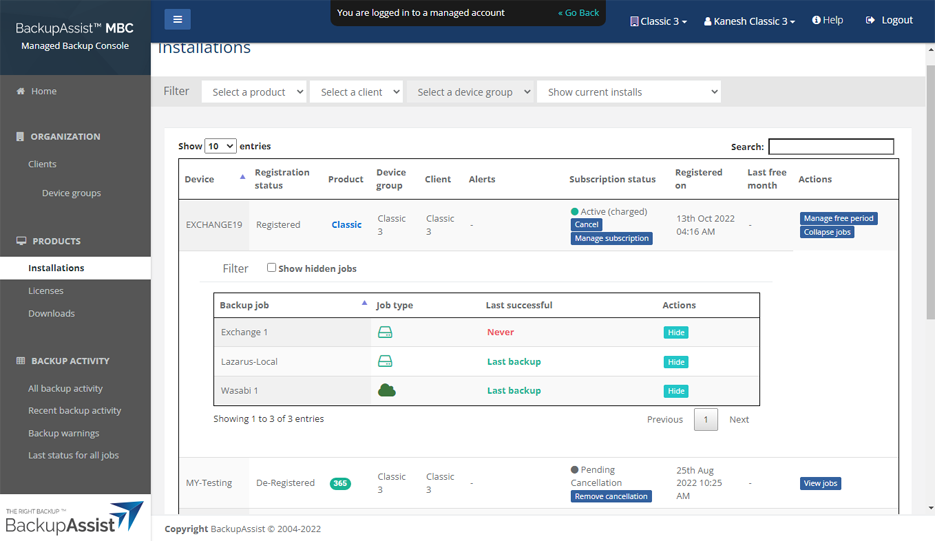Image resolution: width=935 pixels, height=541 pixels.
Task: Click the Backup job column sort arrow
Action: [364, 303]
